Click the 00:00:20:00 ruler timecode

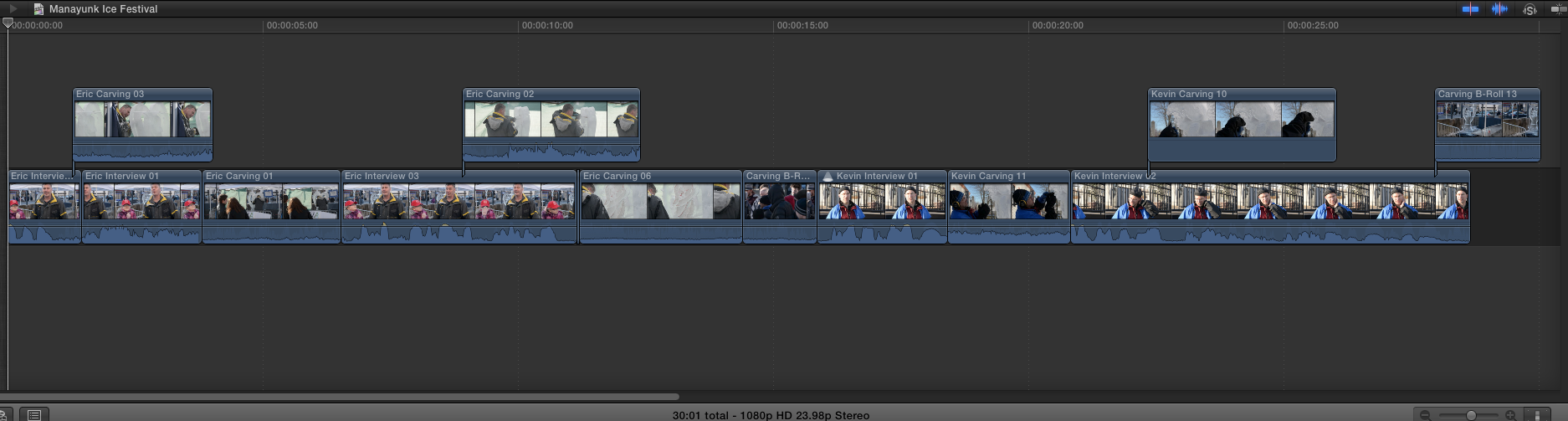pos(1058,25)
